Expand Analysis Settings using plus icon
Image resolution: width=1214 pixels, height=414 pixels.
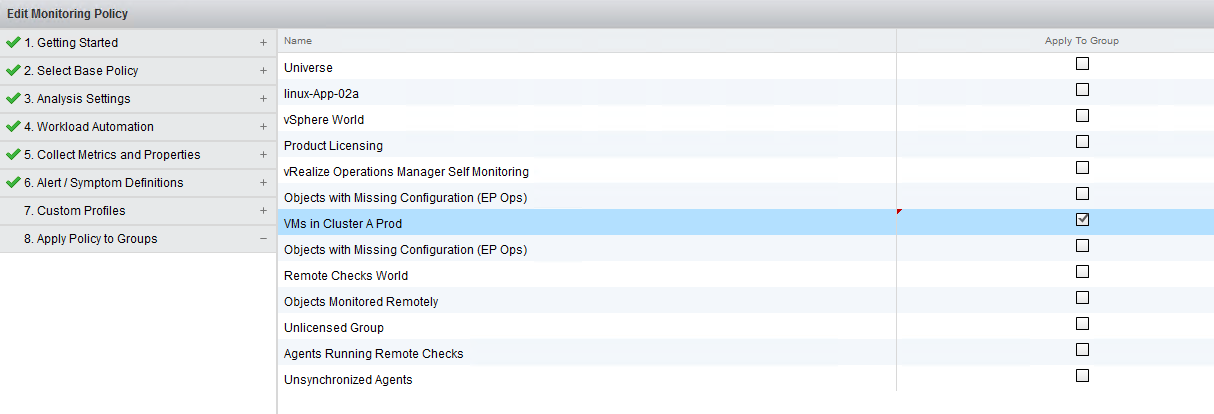point(263,99)
